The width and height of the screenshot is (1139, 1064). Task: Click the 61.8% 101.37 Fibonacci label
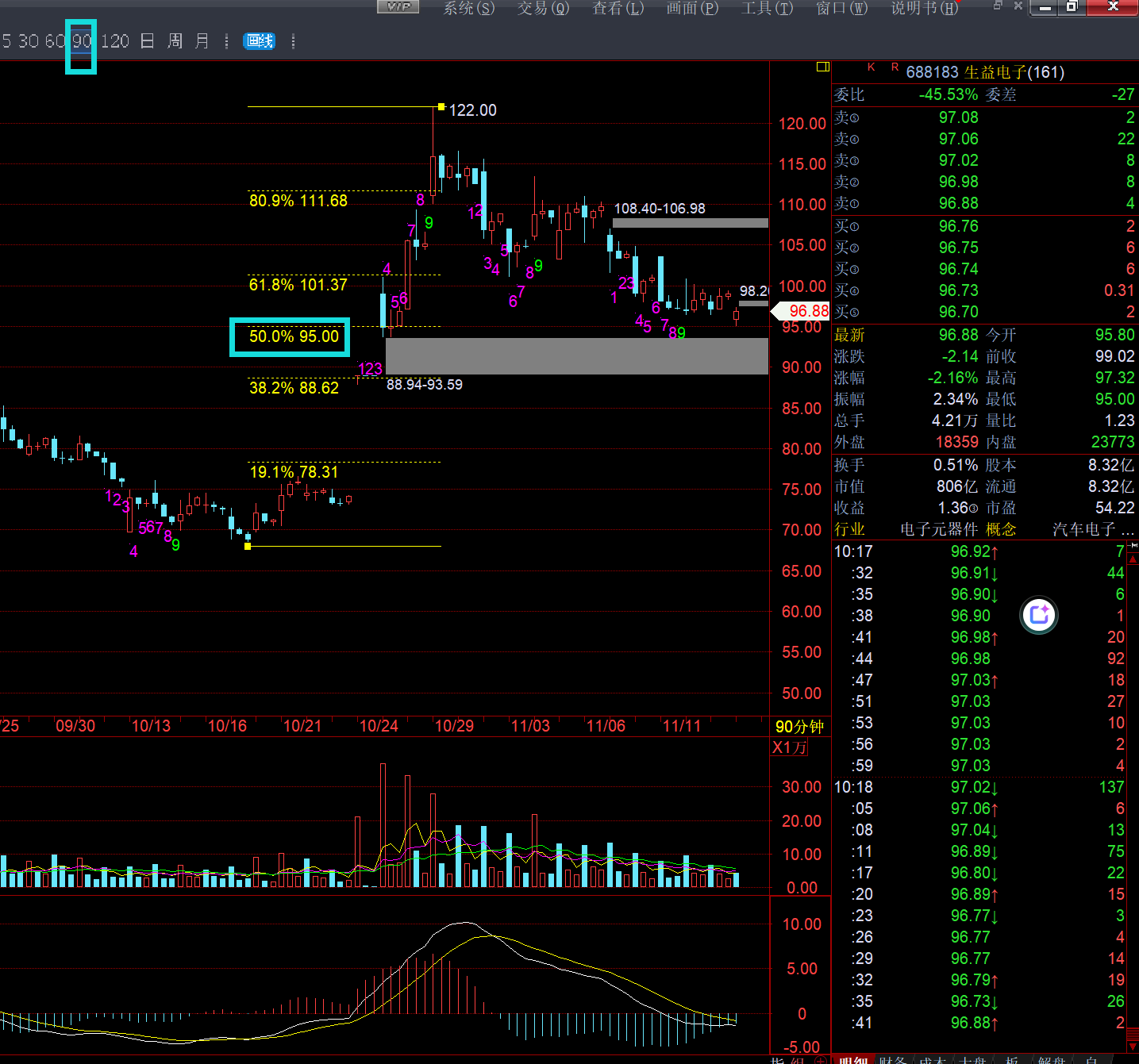(x=298, y=285)
